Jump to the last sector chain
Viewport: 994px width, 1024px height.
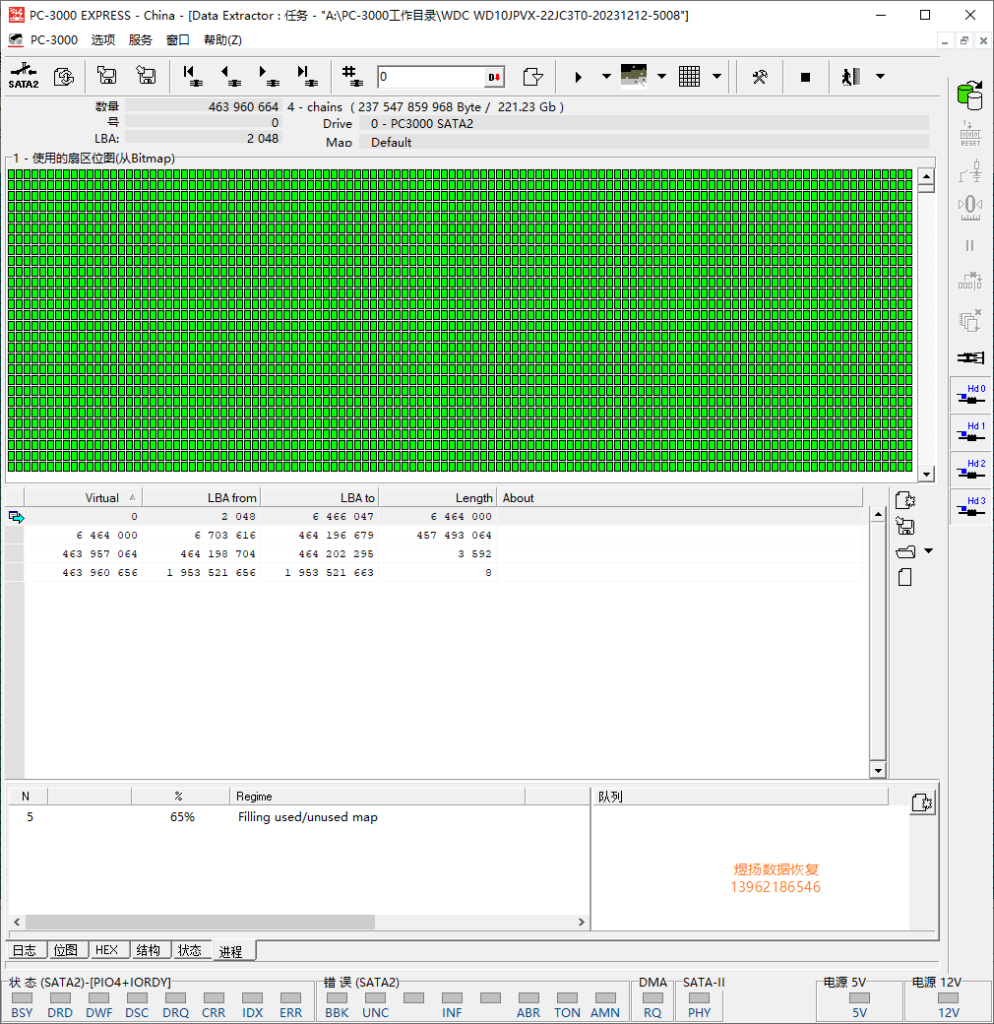(306, 76)
